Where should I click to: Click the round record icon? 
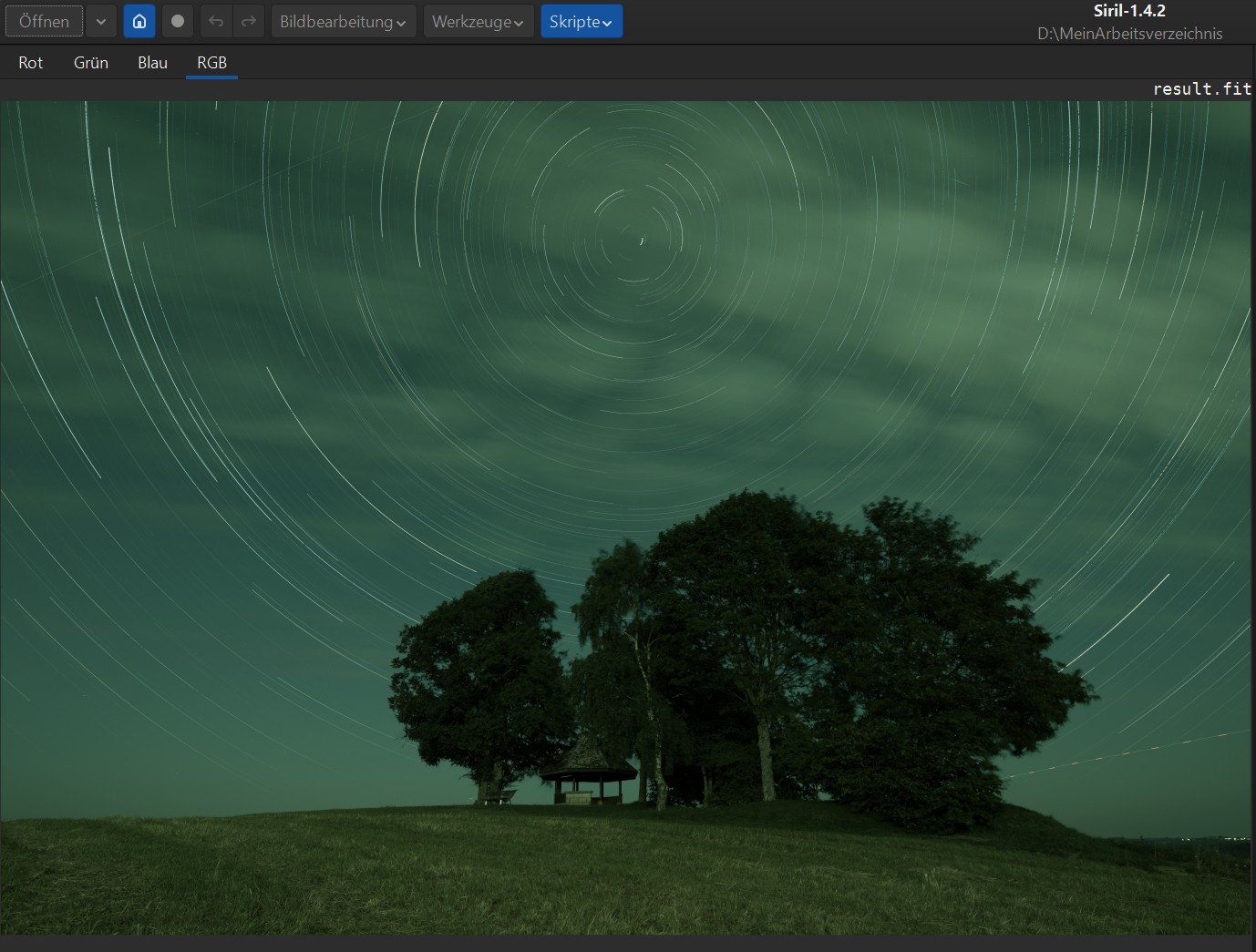coord(178,21)
